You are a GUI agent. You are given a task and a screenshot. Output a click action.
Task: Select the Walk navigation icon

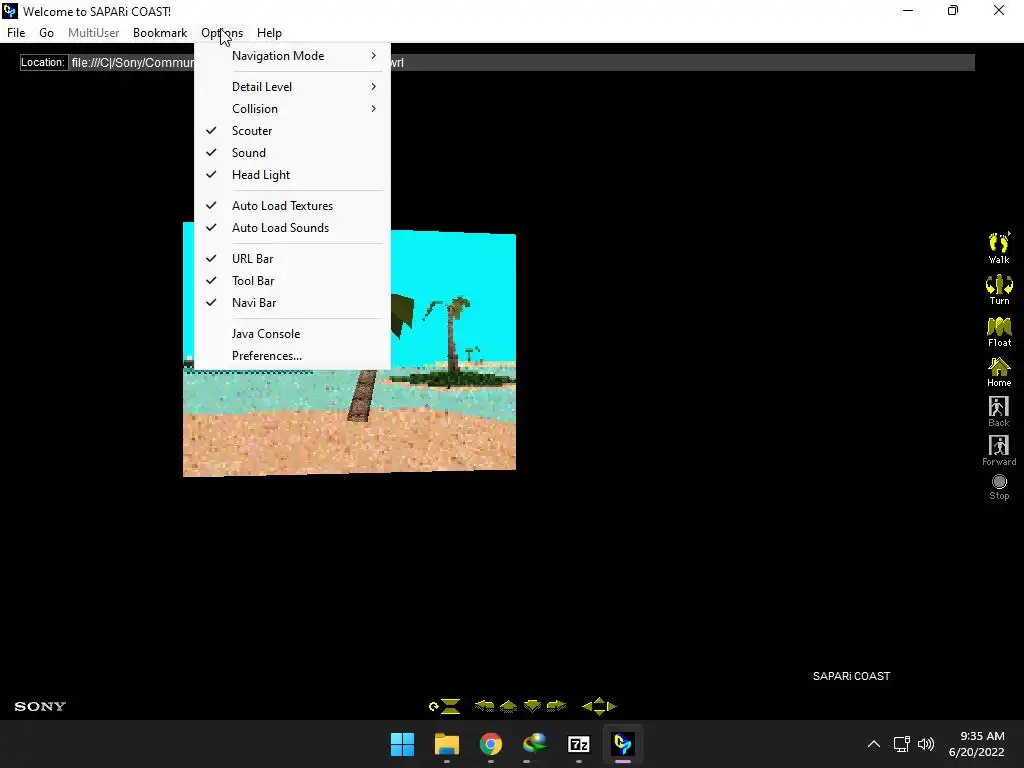tap(999, 248)
